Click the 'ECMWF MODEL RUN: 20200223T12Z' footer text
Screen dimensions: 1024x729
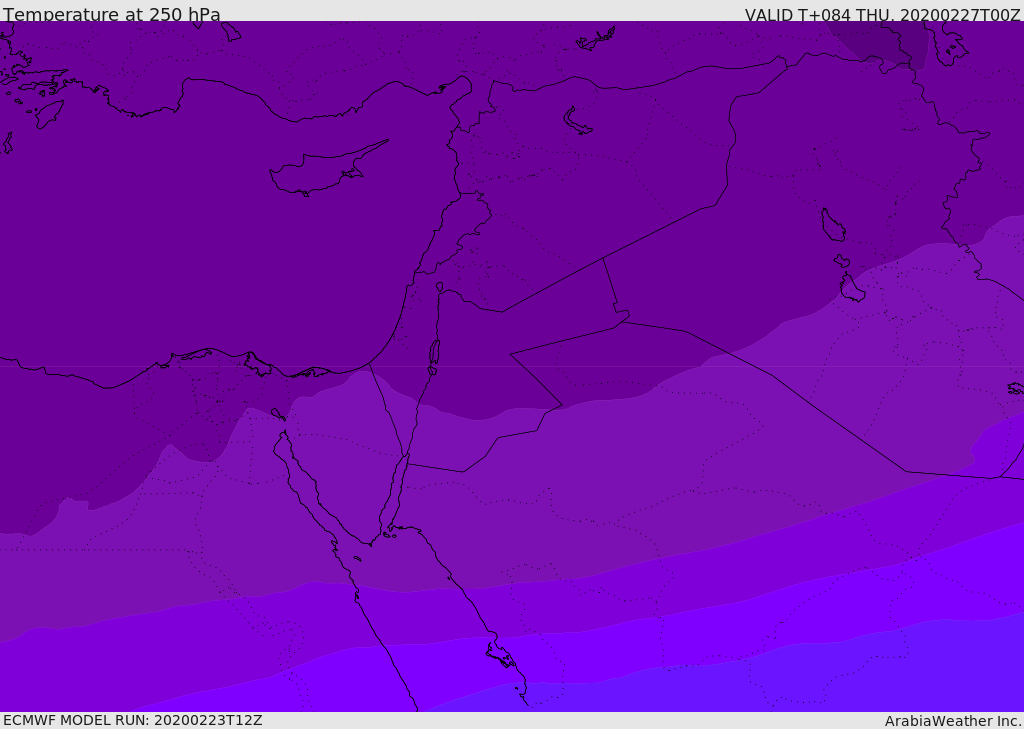coord(133,720)
